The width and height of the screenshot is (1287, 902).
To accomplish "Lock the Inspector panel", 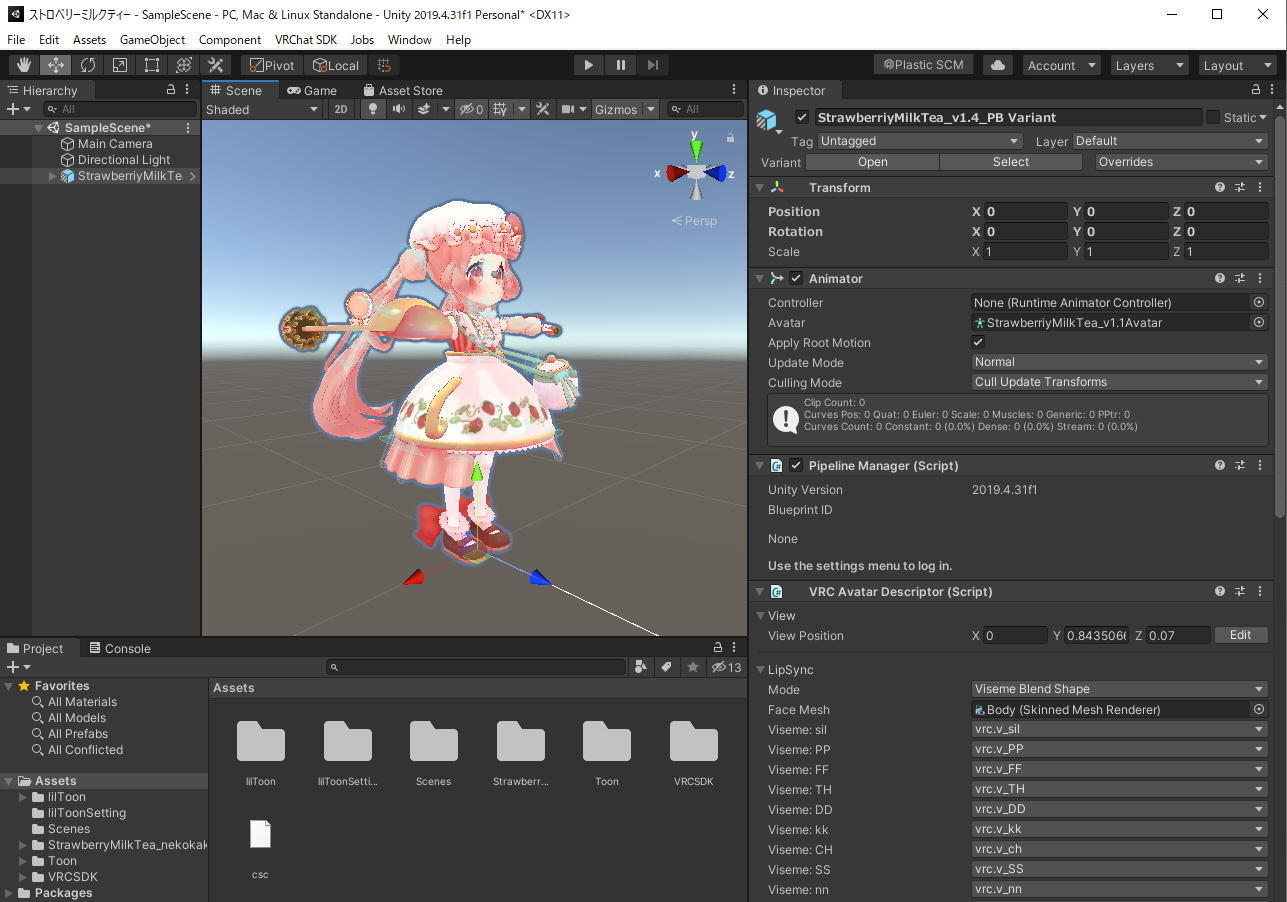I will coord(1256,90).
